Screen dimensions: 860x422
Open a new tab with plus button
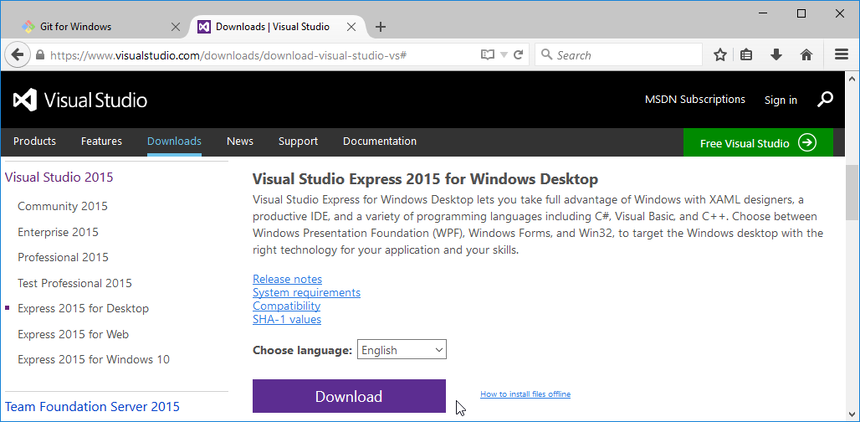(x=380, y=27)
